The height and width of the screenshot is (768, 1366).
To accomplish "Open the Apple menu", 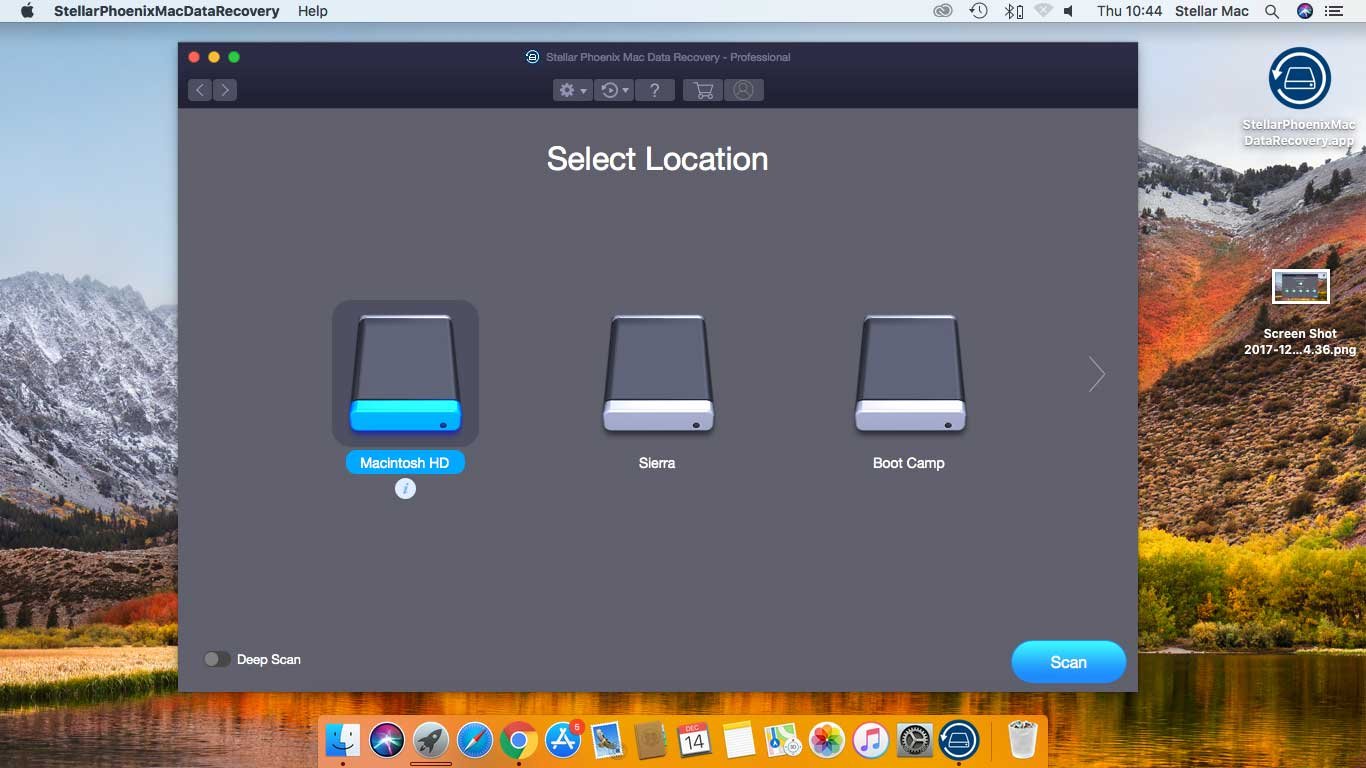I will point(27,11).
